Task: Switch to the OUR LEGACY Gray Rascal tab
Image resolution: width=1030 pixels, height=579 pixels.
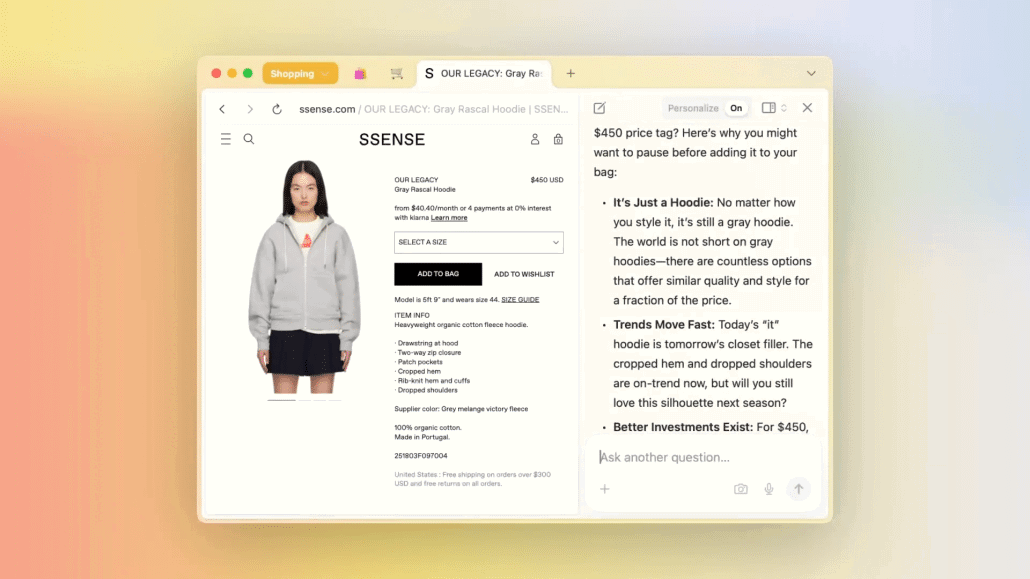Action: (x=484, y=74)
